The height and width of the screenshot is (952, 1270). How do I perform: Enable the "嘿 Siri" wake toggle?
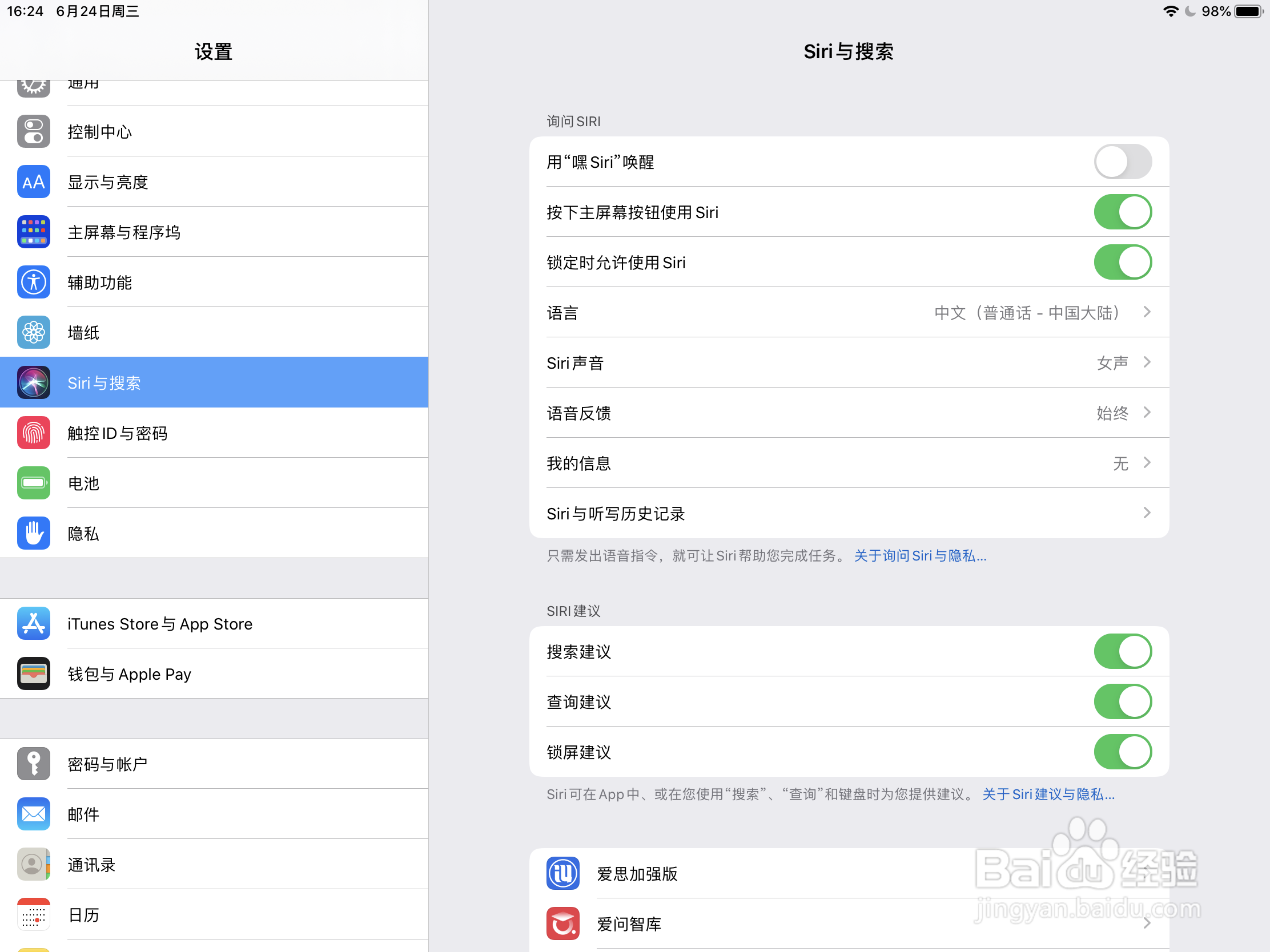pos(1122,162)
